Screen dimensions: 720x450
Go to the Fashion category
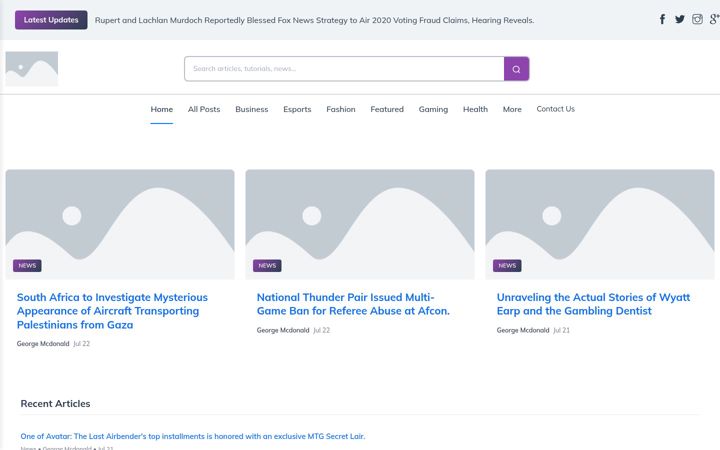click(341, 109)
